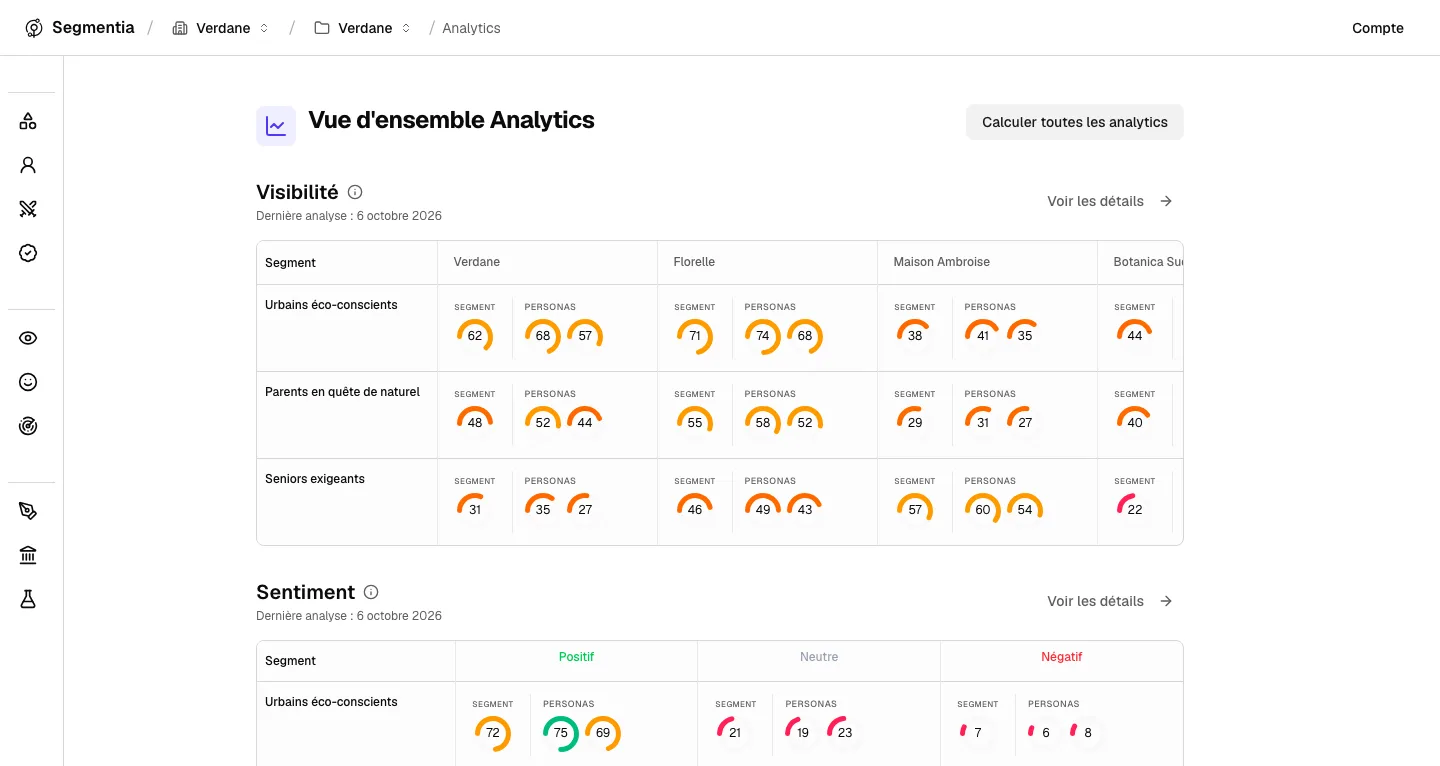The height and width of the screenshot is (766, 1440).
Task: Click the Neutre segment gauge showing 21
Action: pyautogui.click(x=735, y=733)
